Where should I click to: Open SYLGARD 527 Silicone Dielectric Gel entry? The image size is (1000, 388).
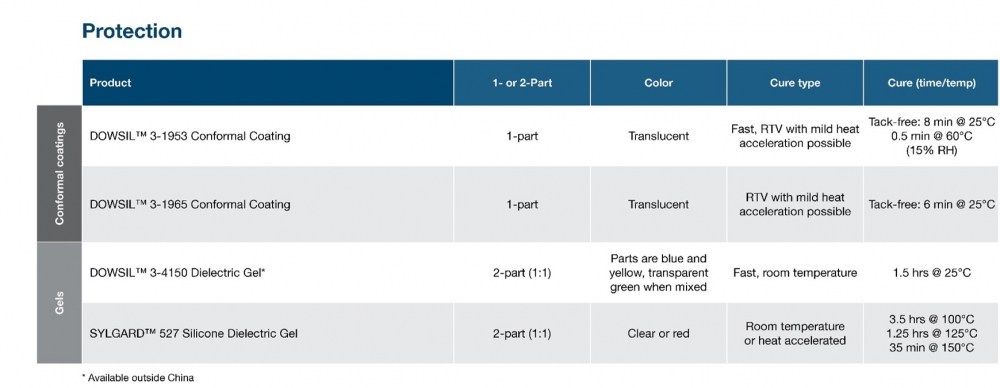[x=194, y=333]
